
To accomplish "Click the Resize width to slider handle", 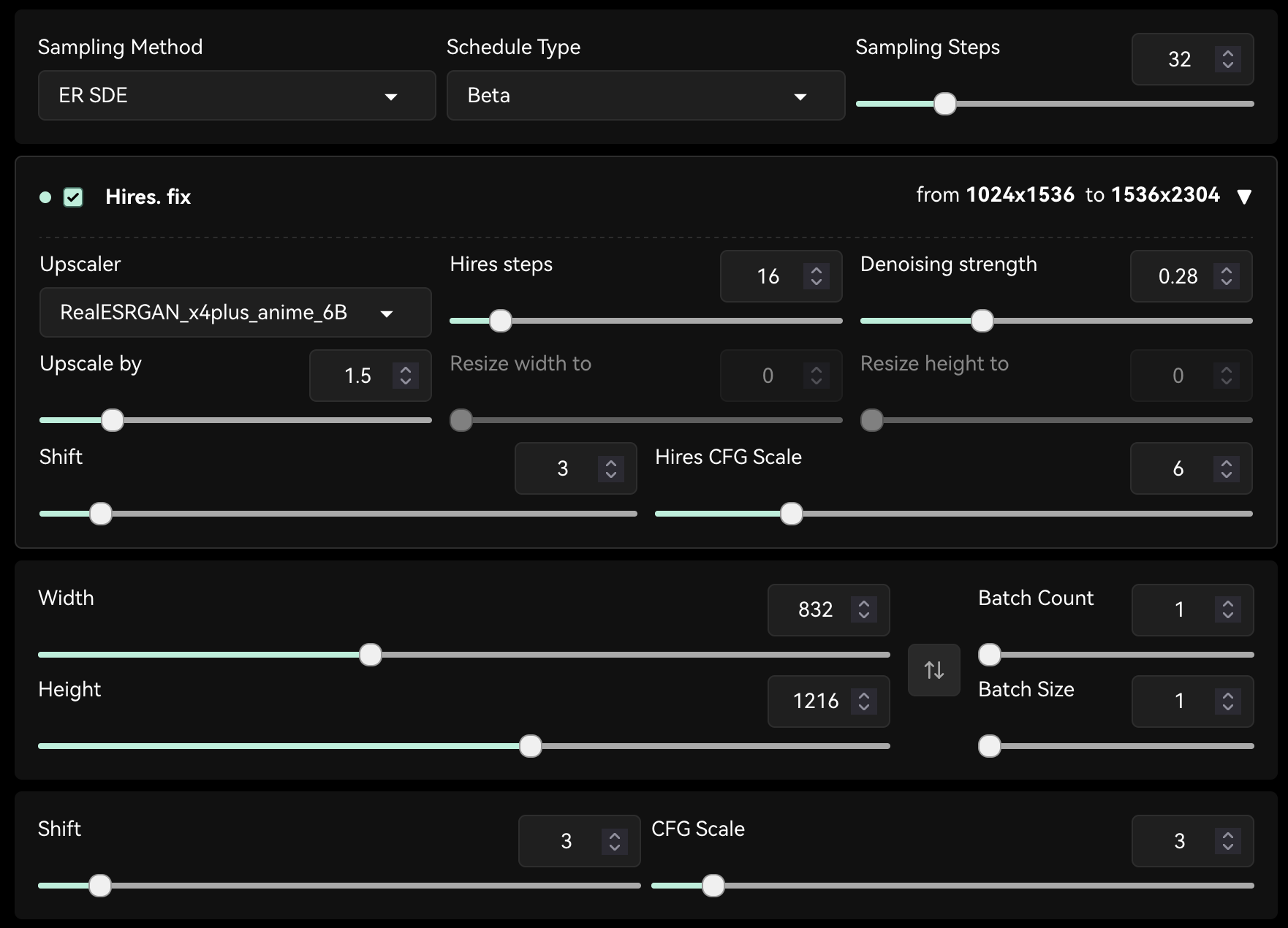I will click(x=461, y=420).
